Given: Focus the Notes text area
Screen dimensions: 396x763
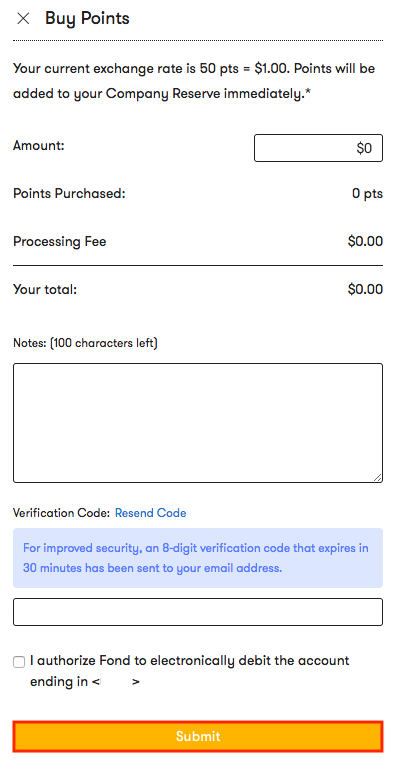Looking at the screenshot, I should pos(198,423).
